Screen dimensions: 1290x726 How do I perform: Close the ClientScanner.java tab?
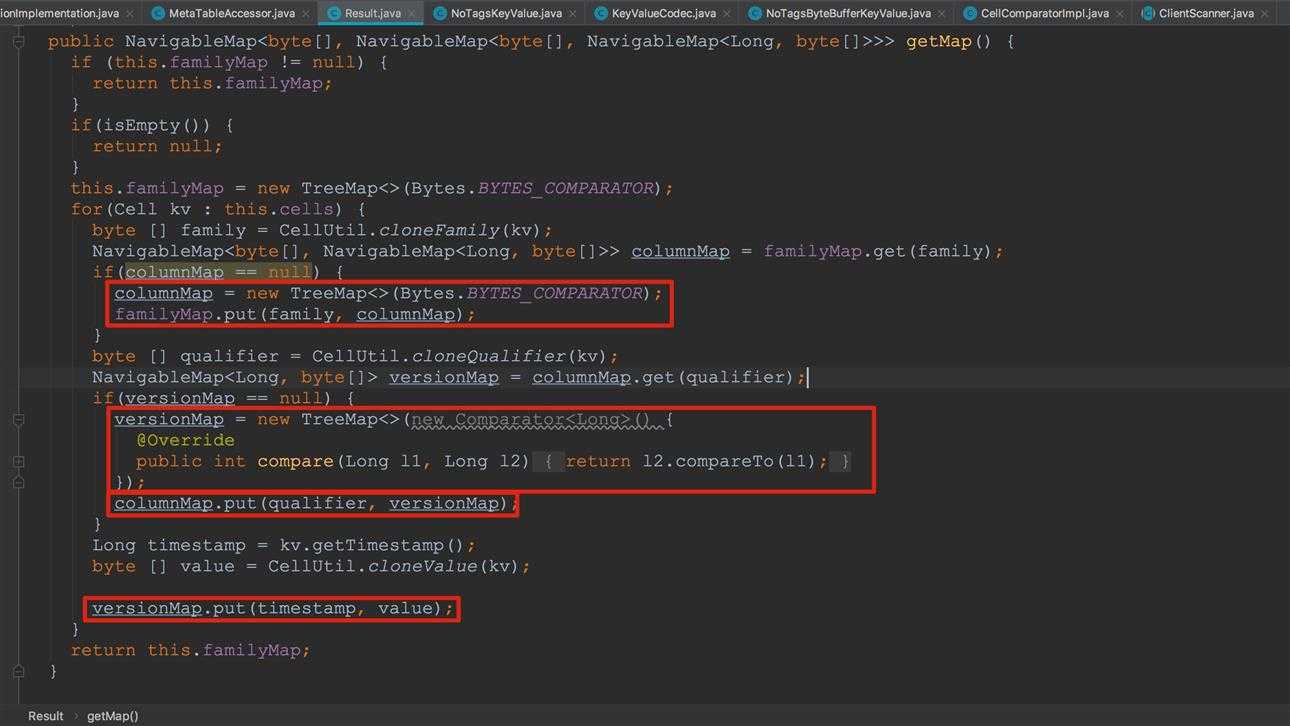click(1266, 13)
